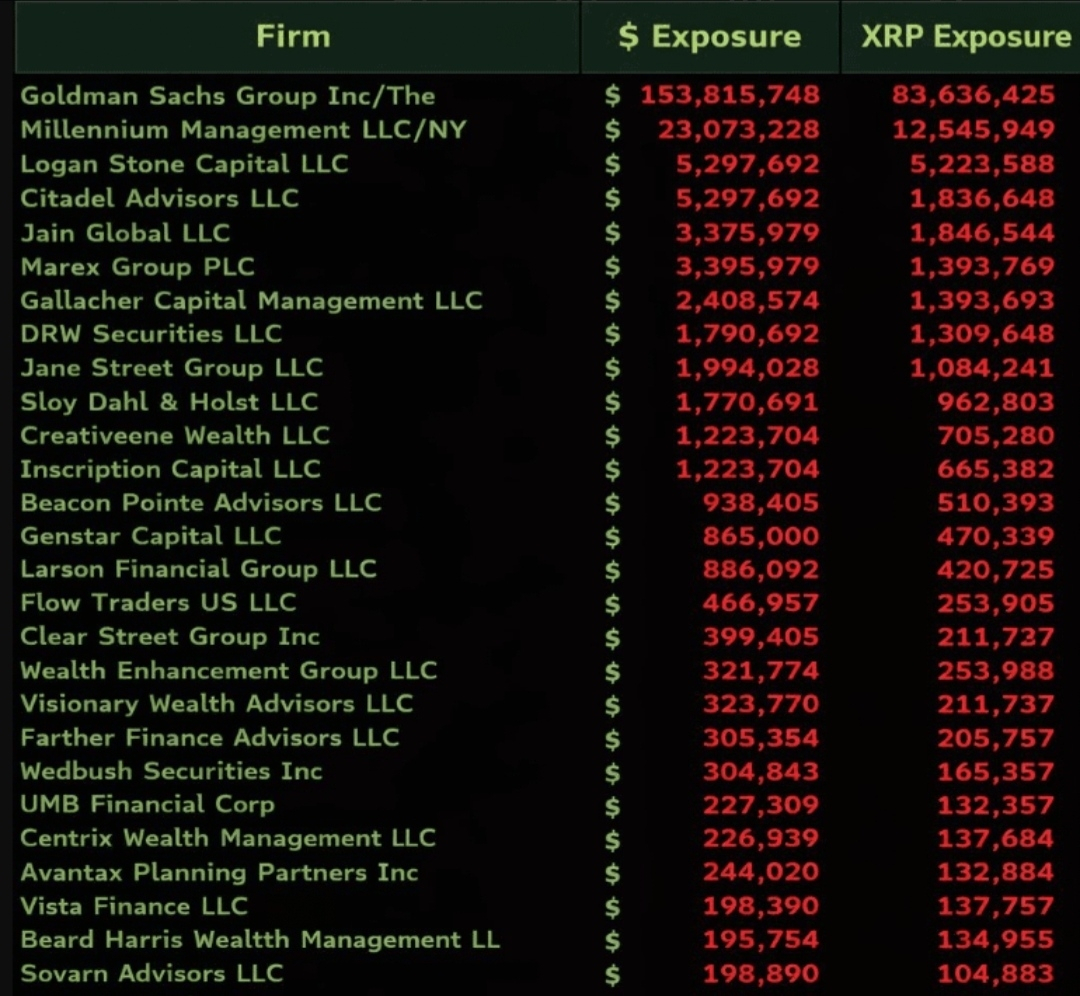The width and height of the screenshot is (1080, 996).
Task: Click Flow Traders US LLC
Action: tap(158, 603)
